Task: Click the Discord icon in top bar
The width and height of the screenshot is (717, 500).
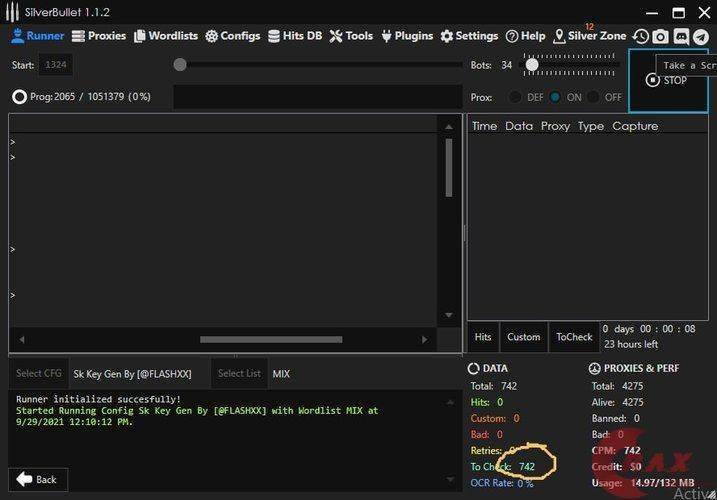Action: point(681,36)
